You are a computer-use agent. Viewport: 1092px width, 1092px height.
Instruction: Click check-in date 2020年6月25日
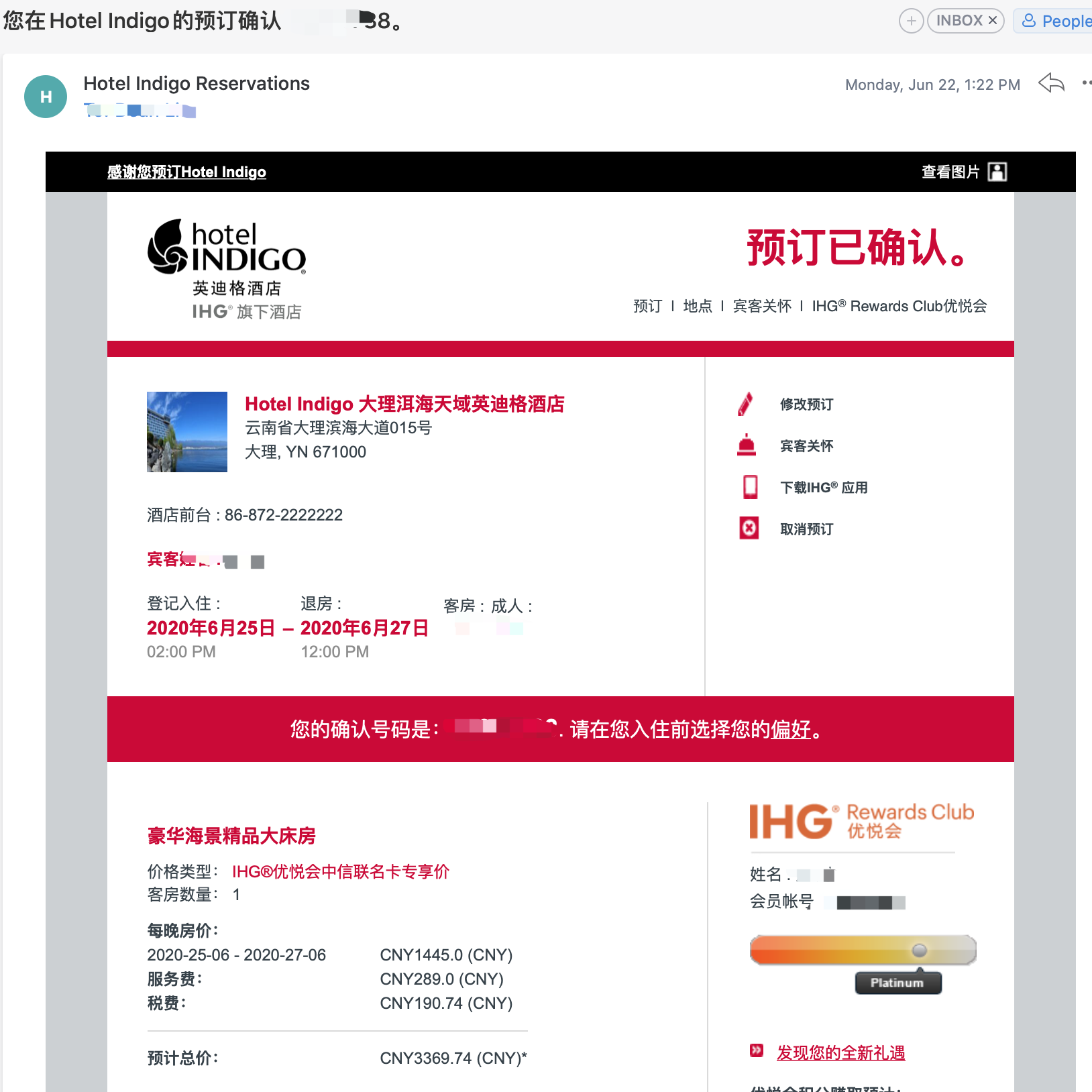click(x=211, y=628)
